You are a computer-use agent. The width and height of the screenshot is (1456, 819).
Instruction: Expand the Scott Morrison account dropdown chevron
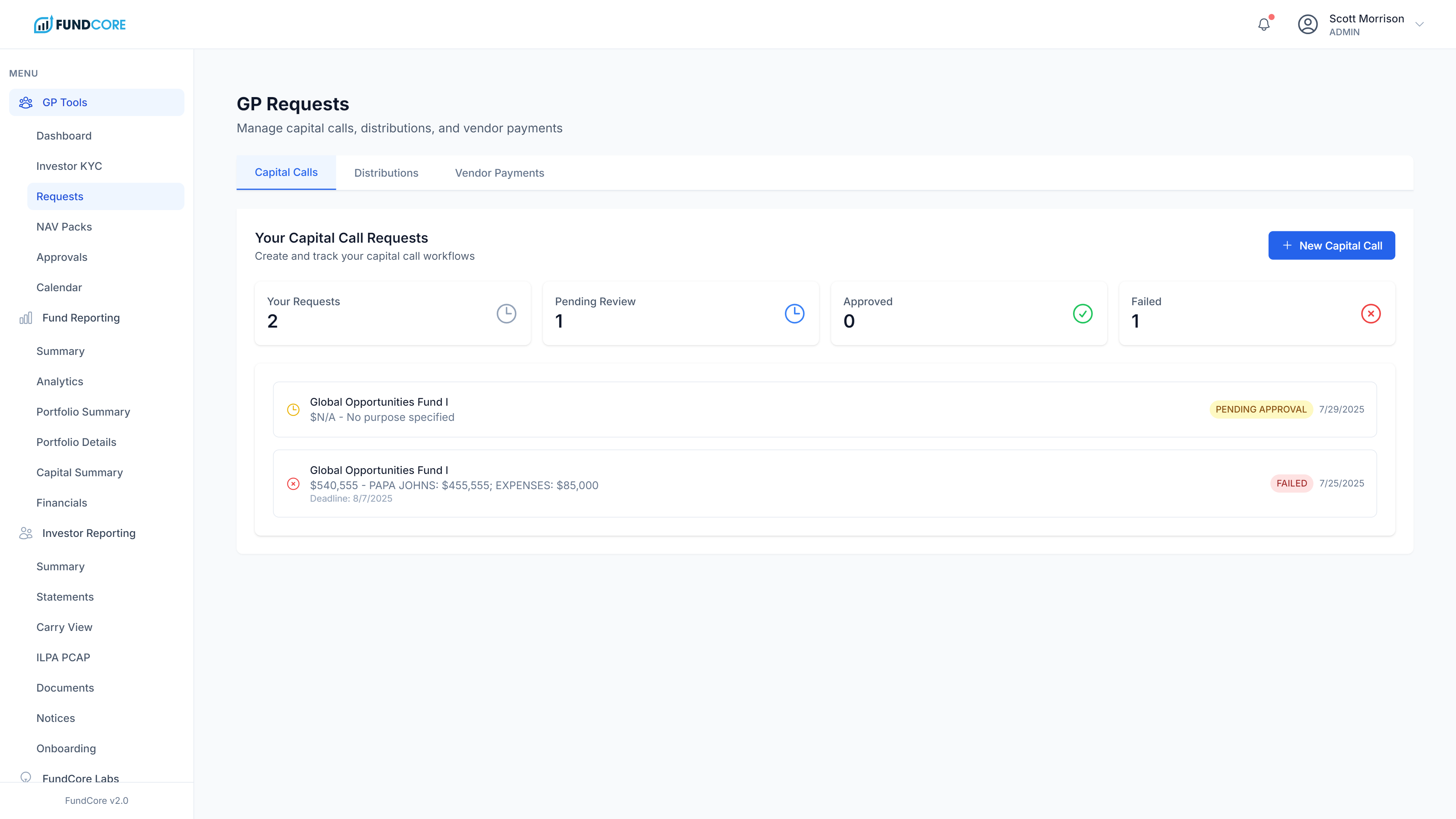[1419, 24]
